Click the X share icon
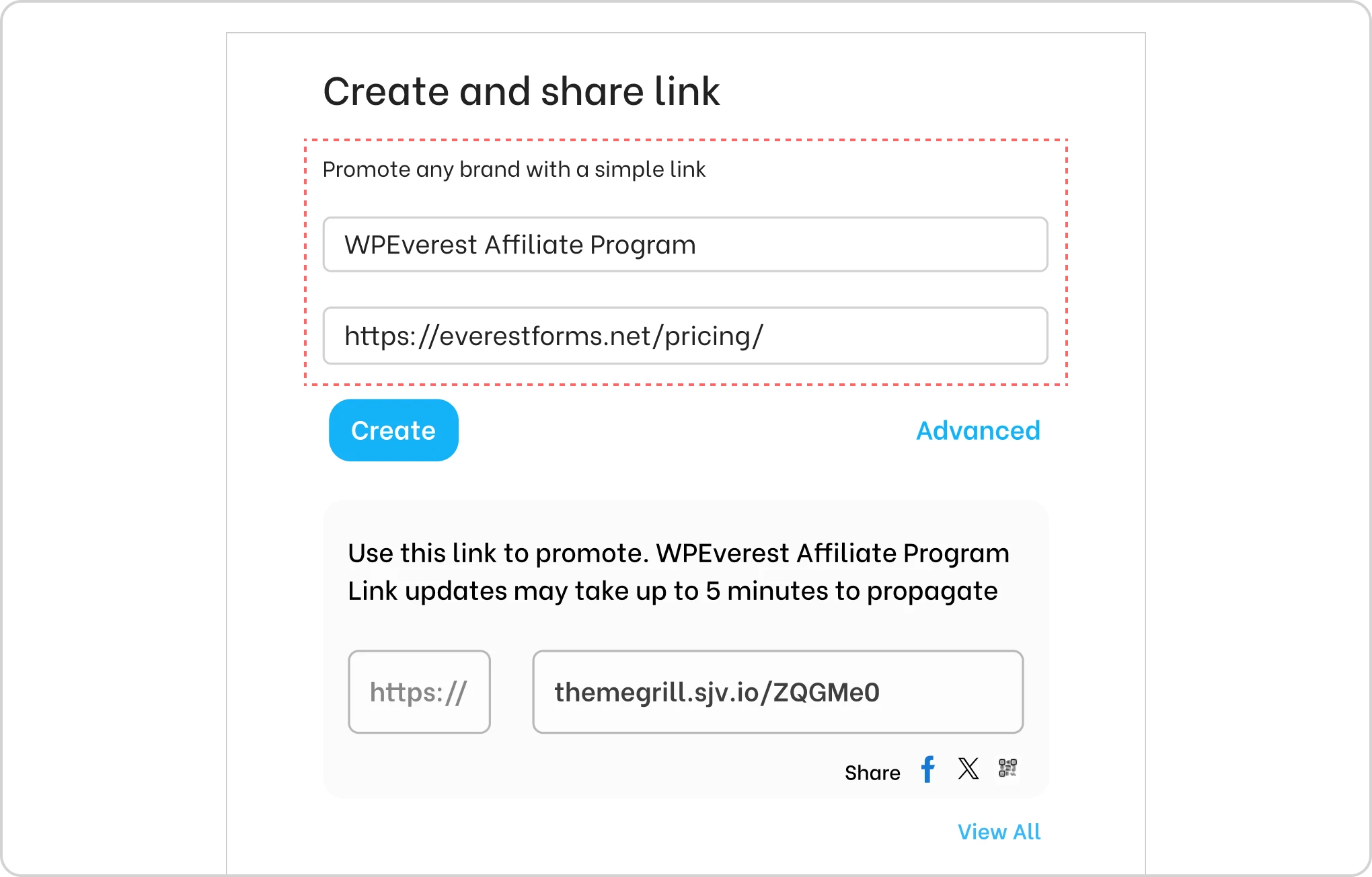Image resolution: width=1372 pixels, height=877 pixels. tap(968, 768)
